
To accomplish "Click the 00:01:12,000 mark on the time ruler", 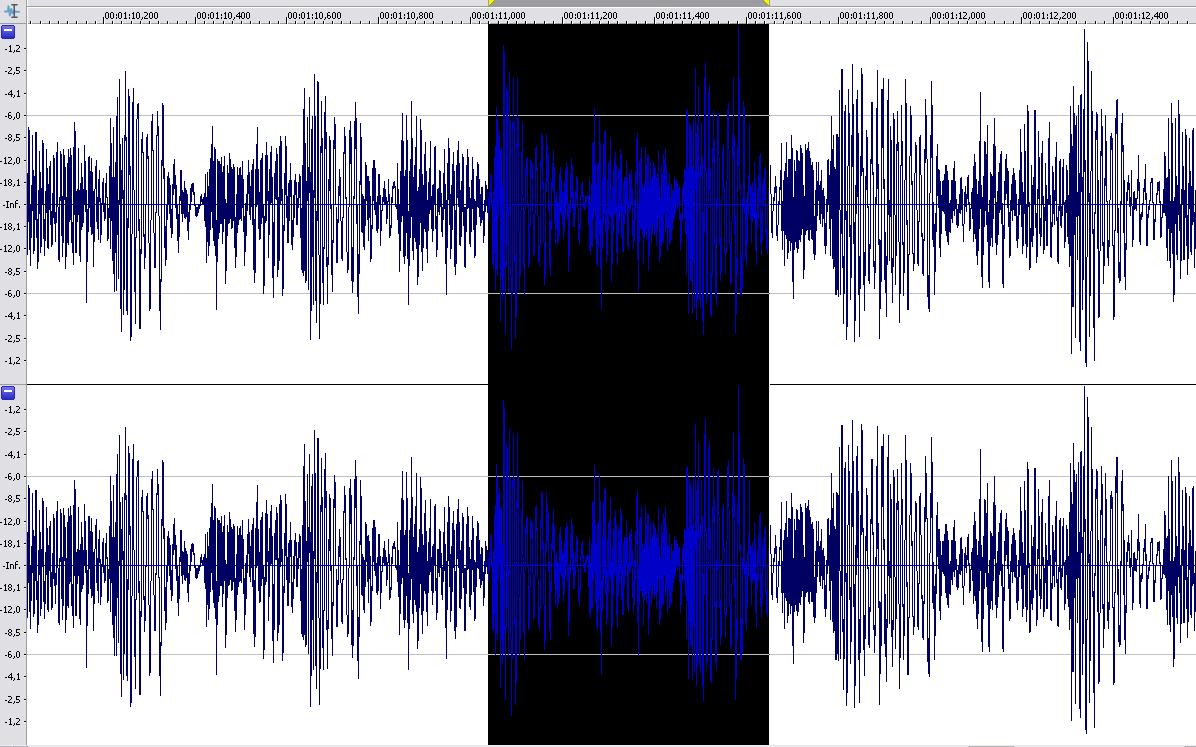I will point(958,15).
